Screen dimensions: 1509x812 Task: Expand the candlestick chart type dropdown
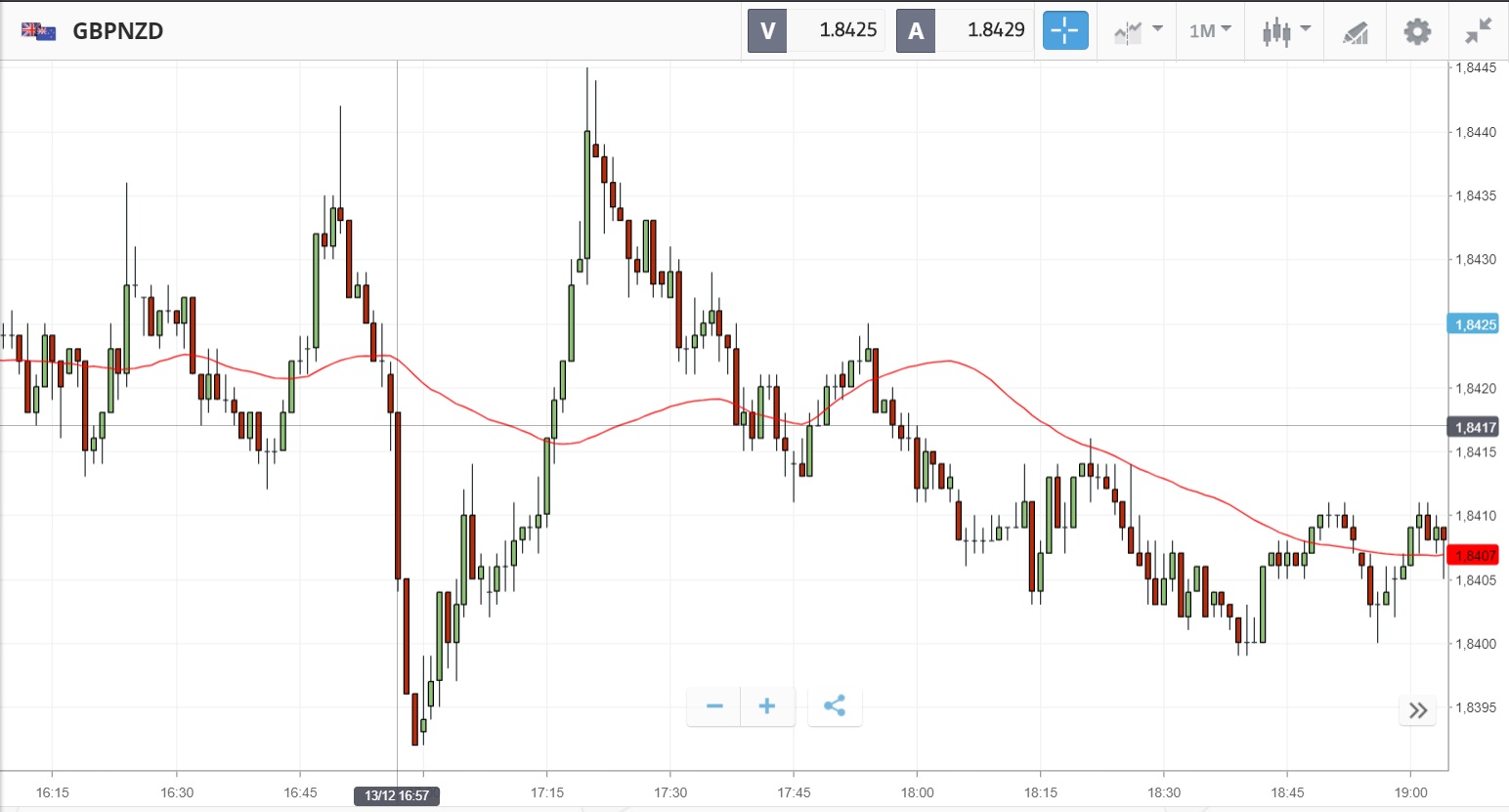(x=1284, y=30)
